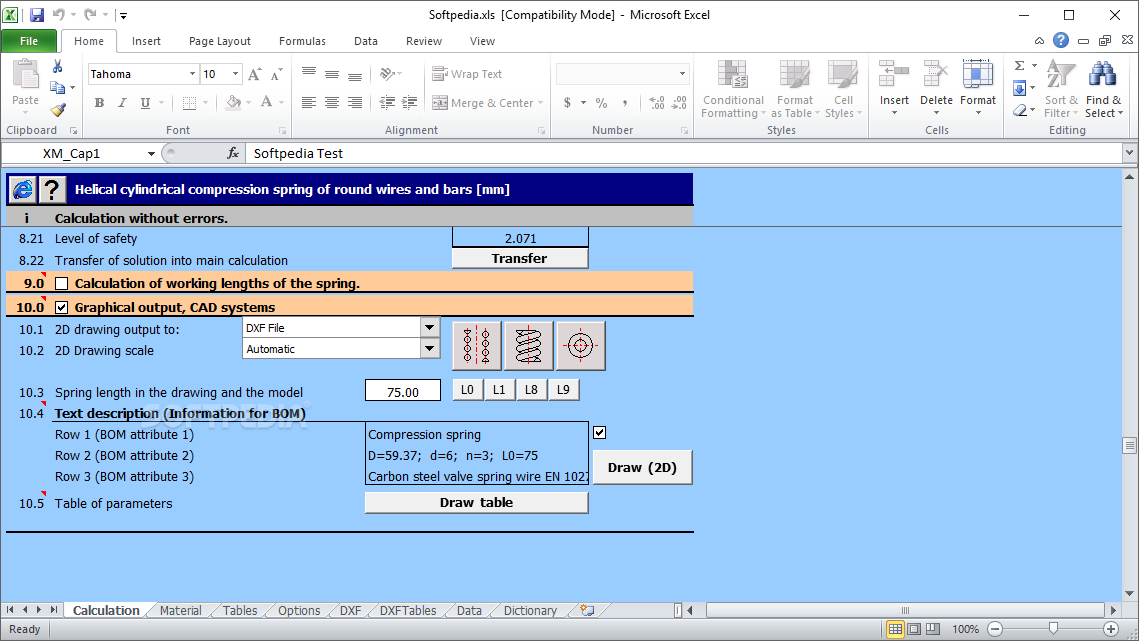Viewport: 1139px width, 641px height.
Task: Open Conditional Formatting menu
Action: pos(733,89)
